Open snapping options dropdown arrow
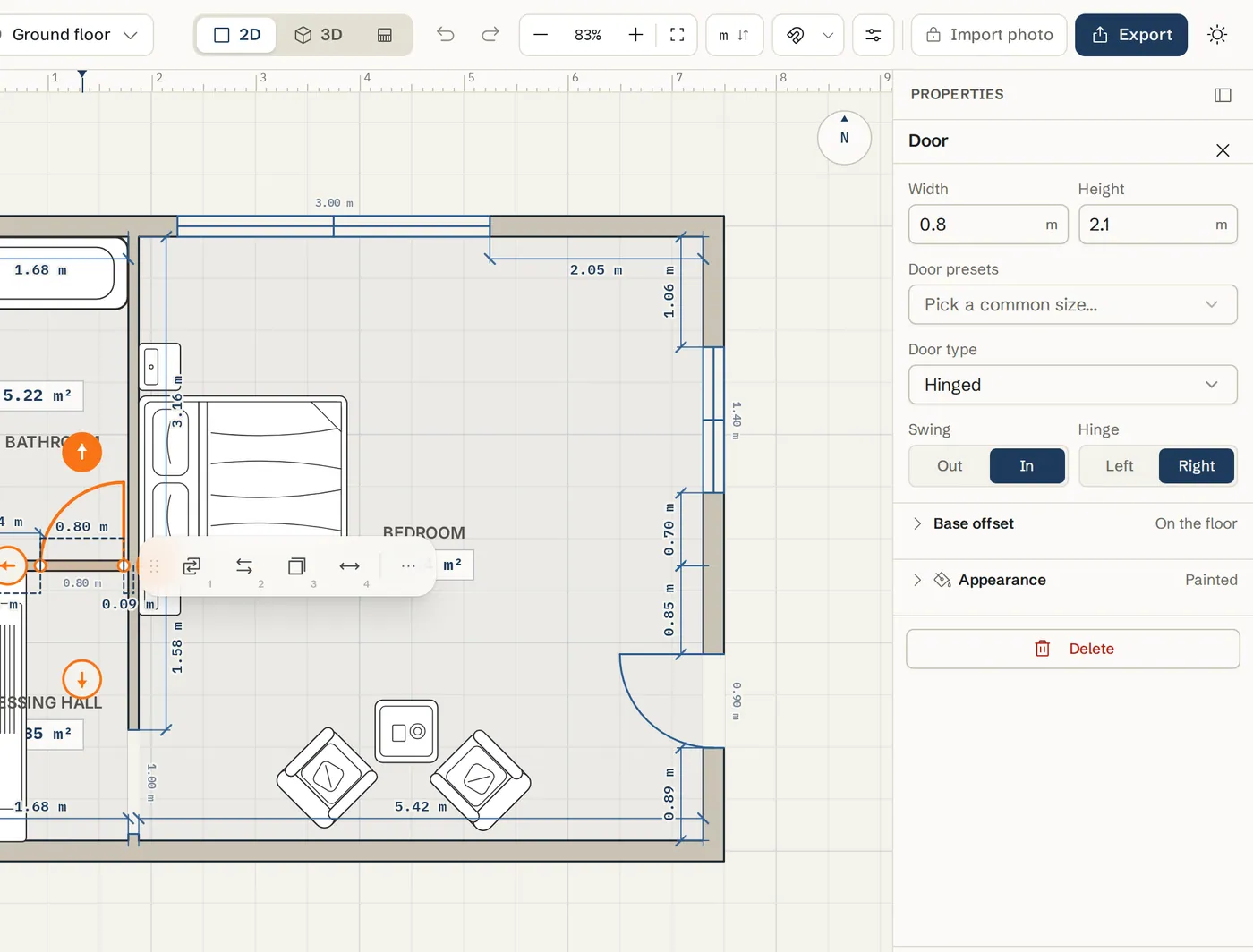This screenshot has height=952, width=1253. tap(828, 35)
